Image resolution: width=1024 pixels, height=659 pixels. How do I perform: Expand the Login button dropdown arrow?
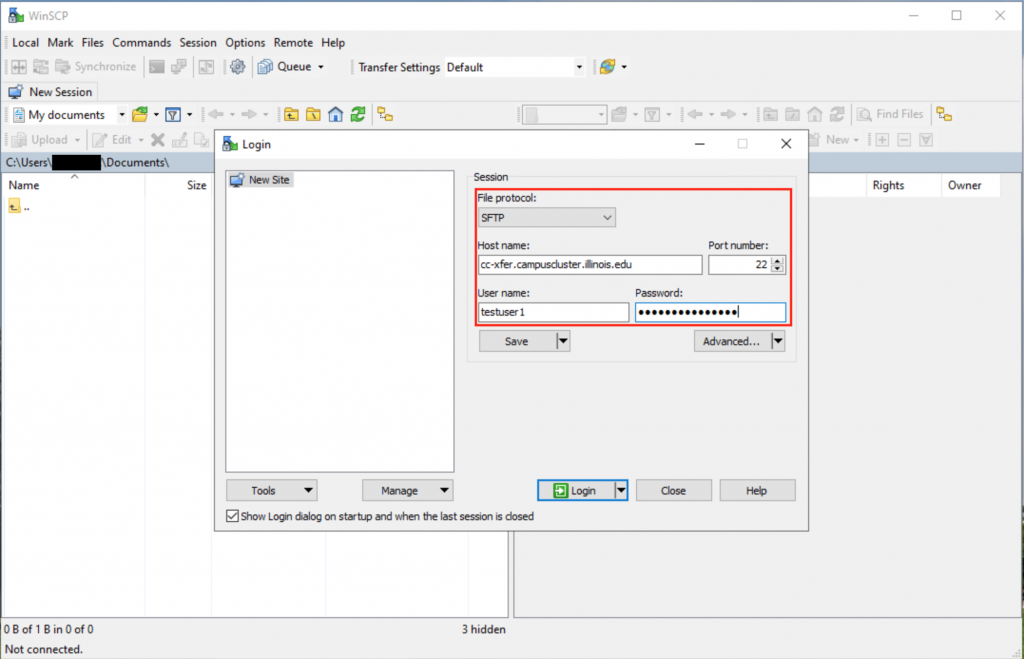[x=621, y=490]
